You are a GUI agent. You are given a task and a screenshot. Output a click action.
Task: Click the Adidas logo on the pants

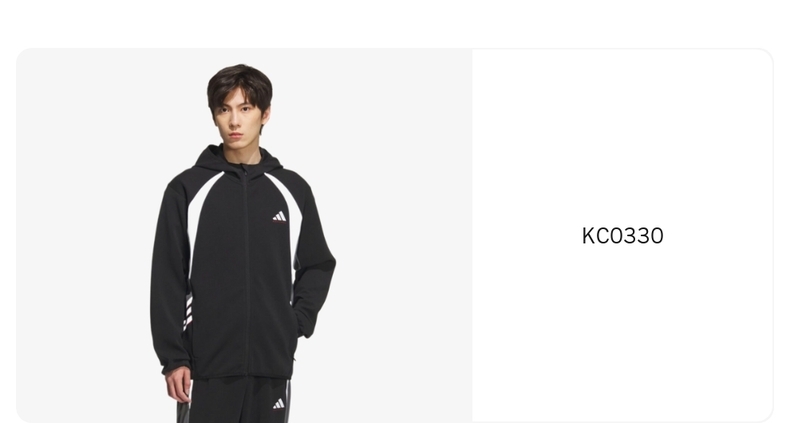279,404
